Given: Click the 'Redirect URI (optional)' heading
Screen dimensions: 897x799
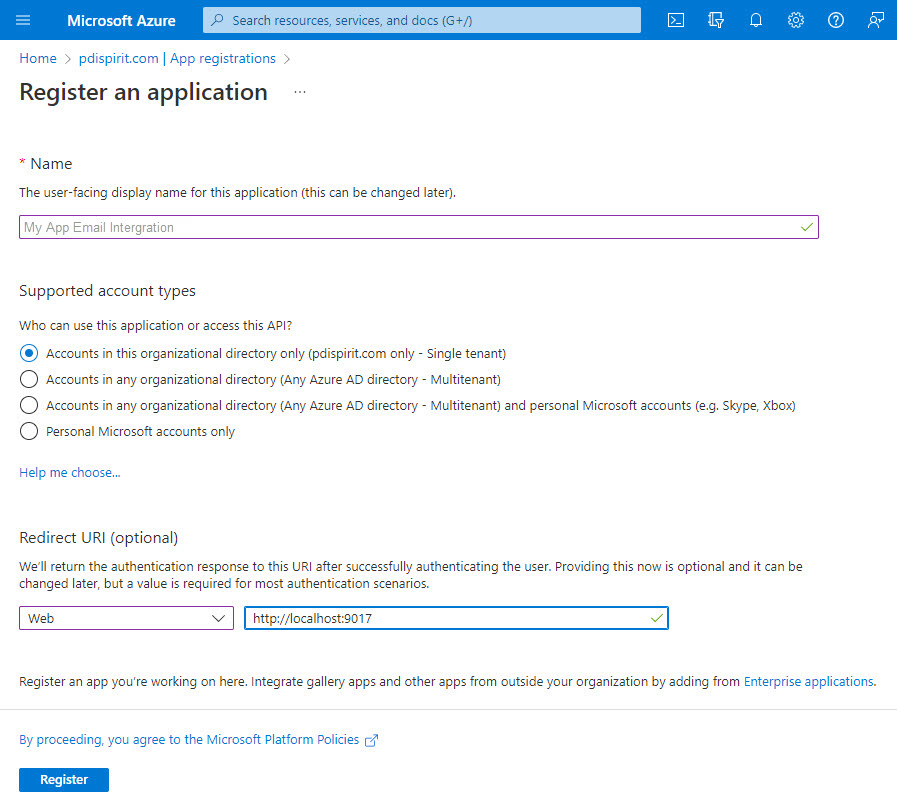Looking at the screenshot, I should [98, 538].
